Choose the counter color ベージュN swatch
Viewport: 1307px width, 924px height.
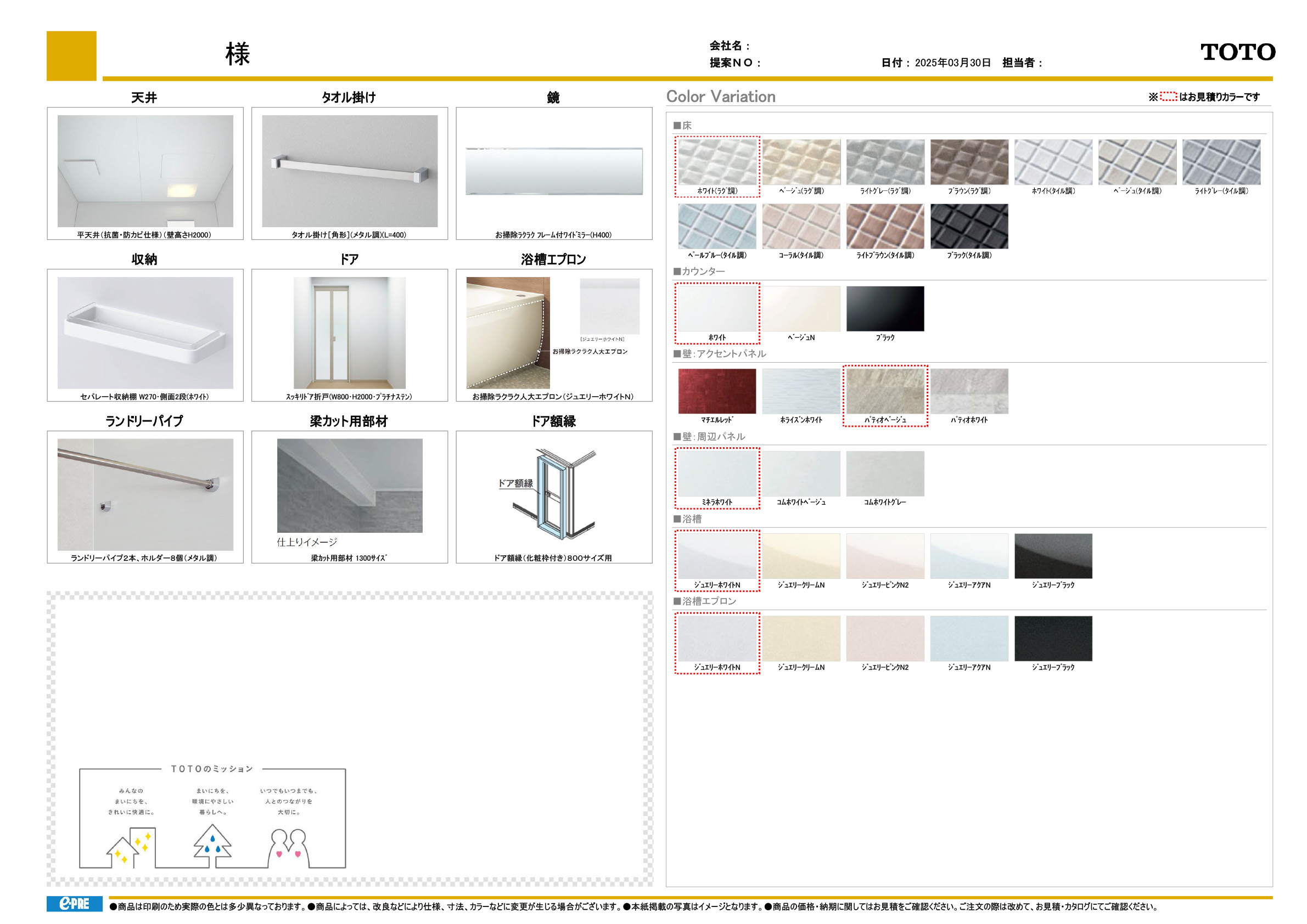tap(801, 309)
